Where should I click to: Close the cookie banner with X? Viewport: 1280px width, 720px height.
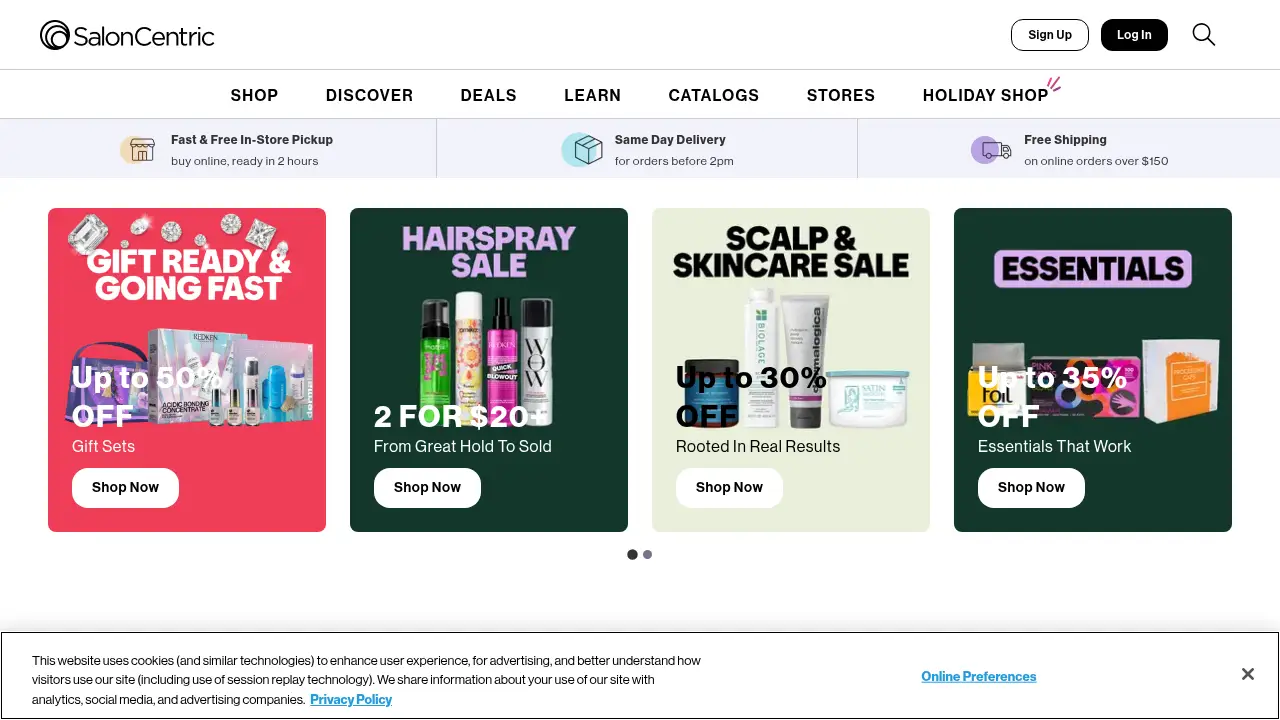1247,675
